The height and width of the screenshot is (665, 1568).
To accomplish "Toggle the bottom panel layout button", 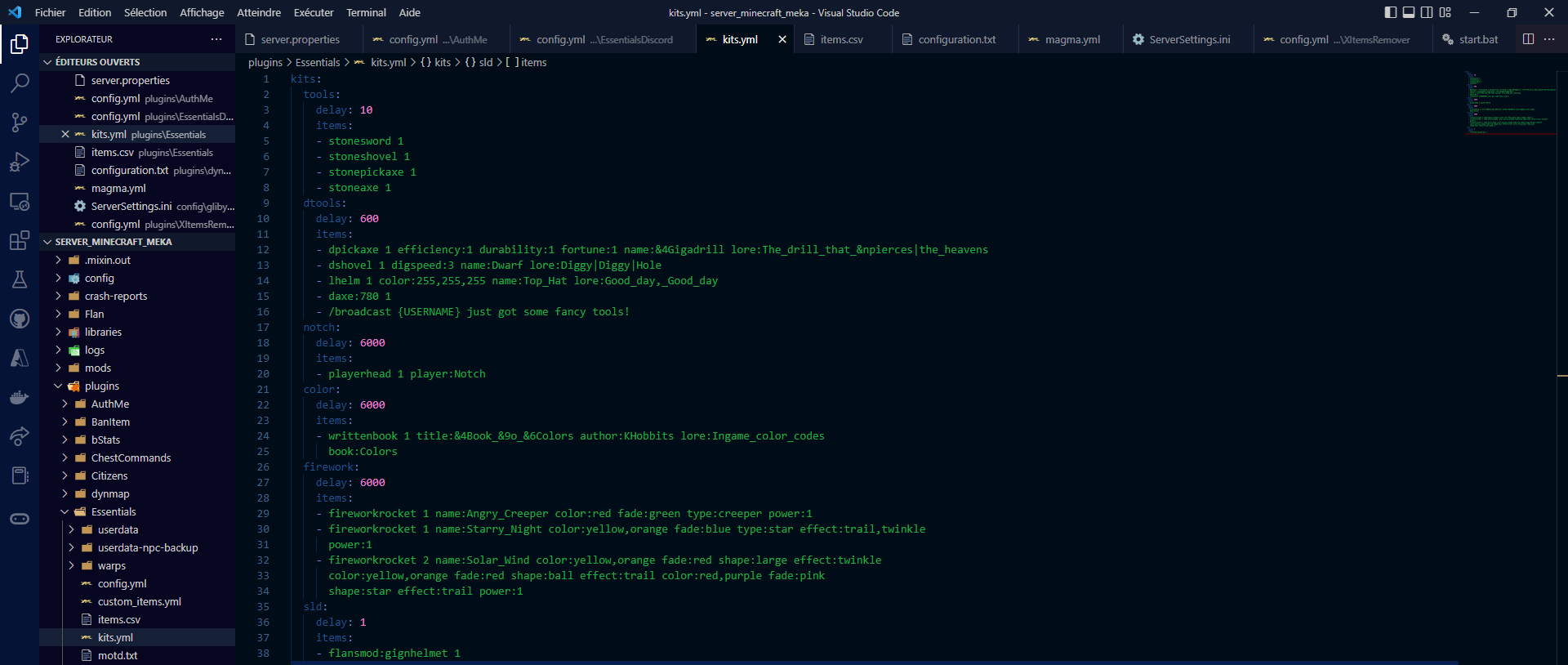I will pos(1409,12).
